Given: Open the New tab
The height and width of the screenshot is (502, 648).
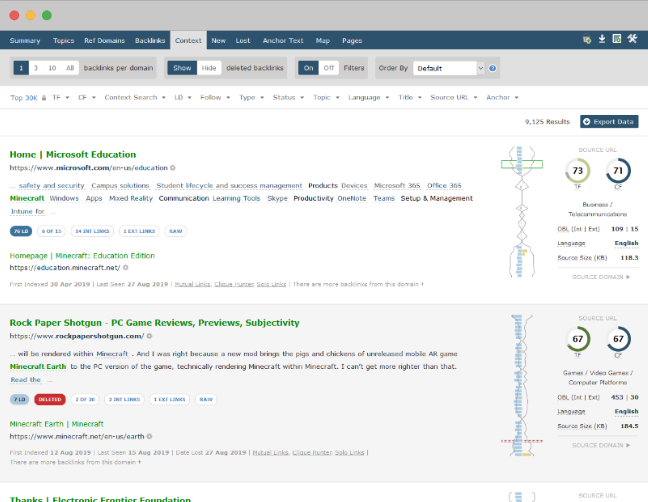Looking at the screenshot, I should [219, 40].
